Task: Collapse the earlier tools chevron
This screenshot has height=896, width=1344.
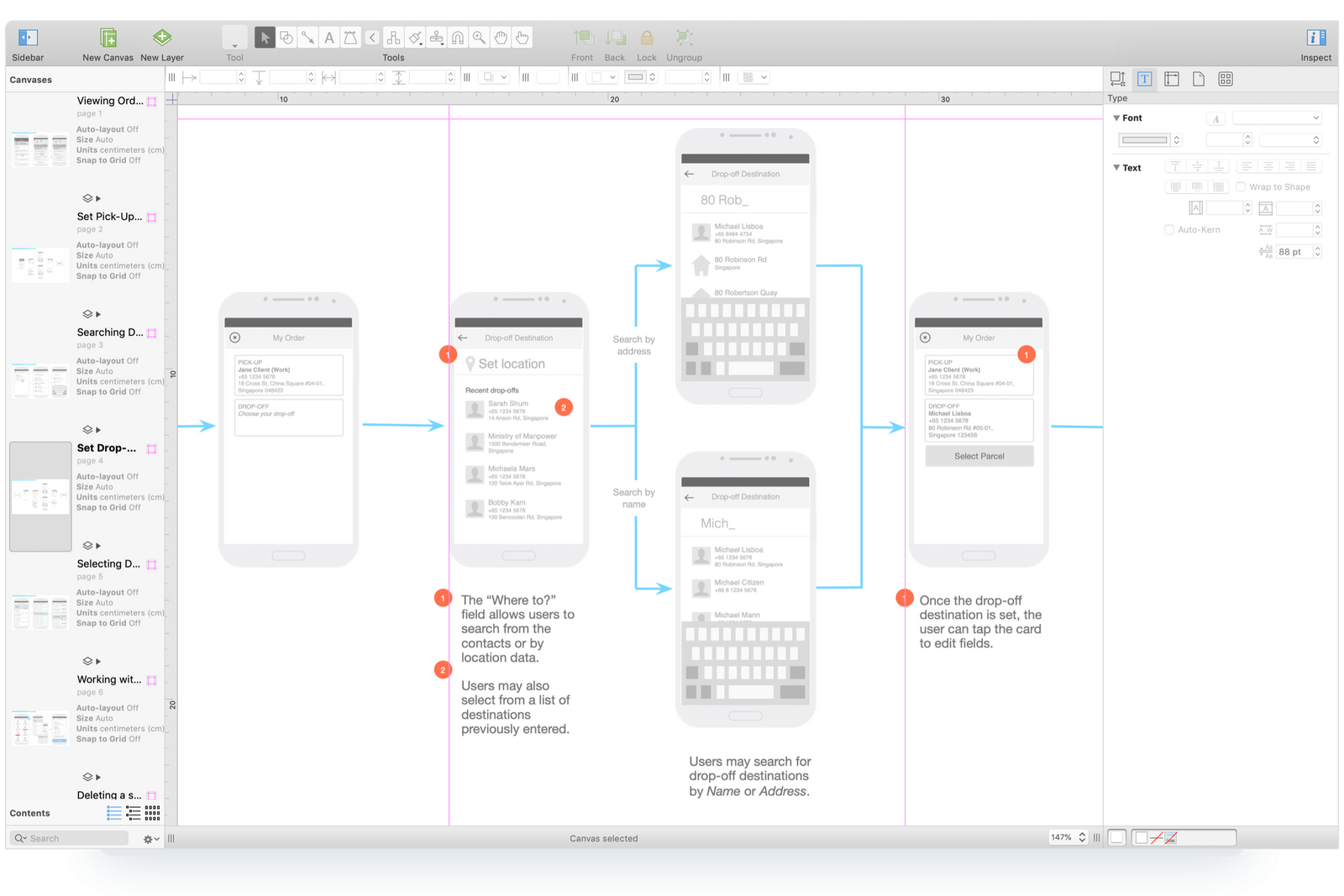Action: [x=372, y=38]
